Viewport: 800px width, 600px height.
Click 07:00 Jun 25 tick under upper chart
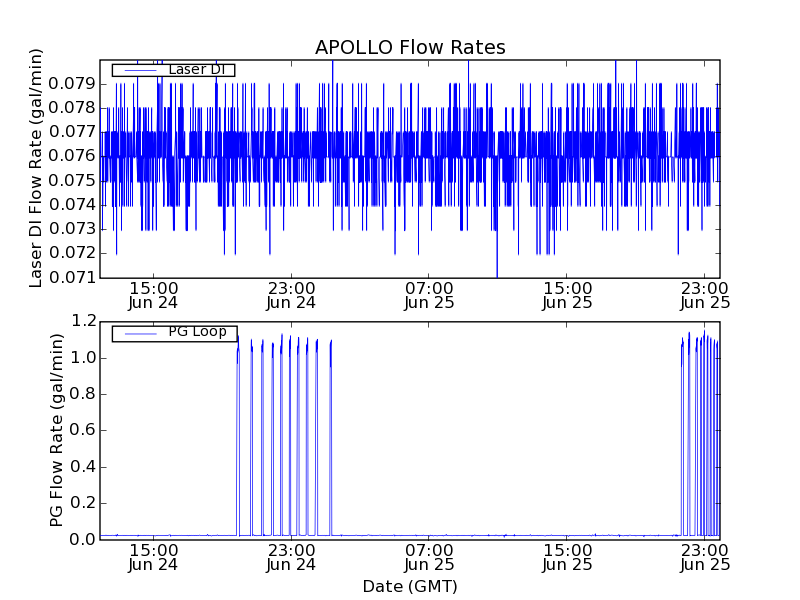tap(429, 294)
